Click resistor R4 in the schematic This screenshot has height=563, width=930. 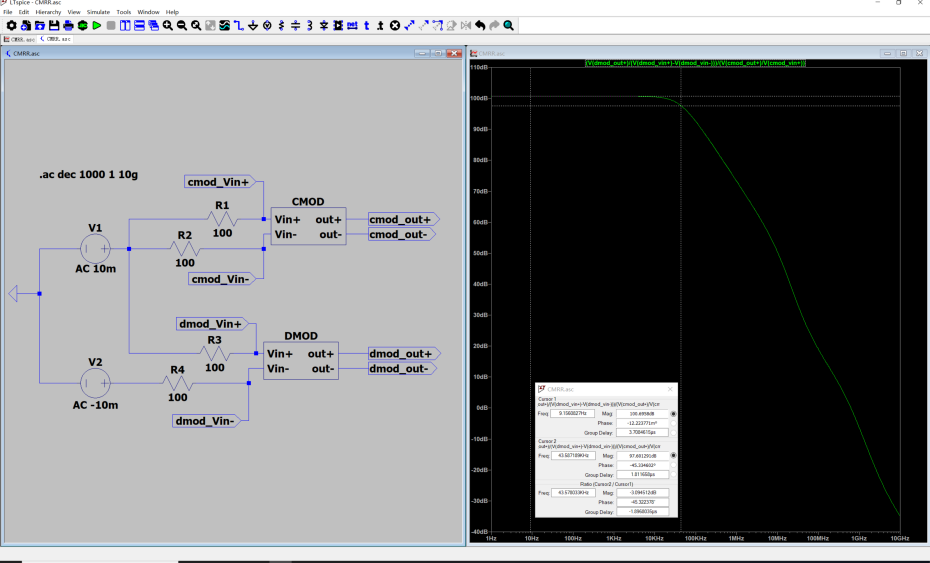point(177,383)
